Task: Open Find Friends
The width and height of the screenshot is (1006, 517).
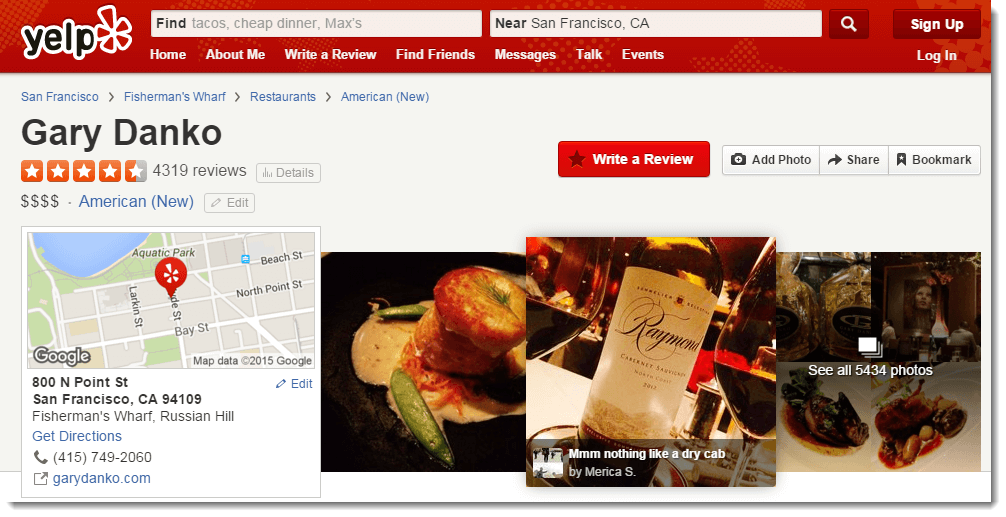Action: 435,55
